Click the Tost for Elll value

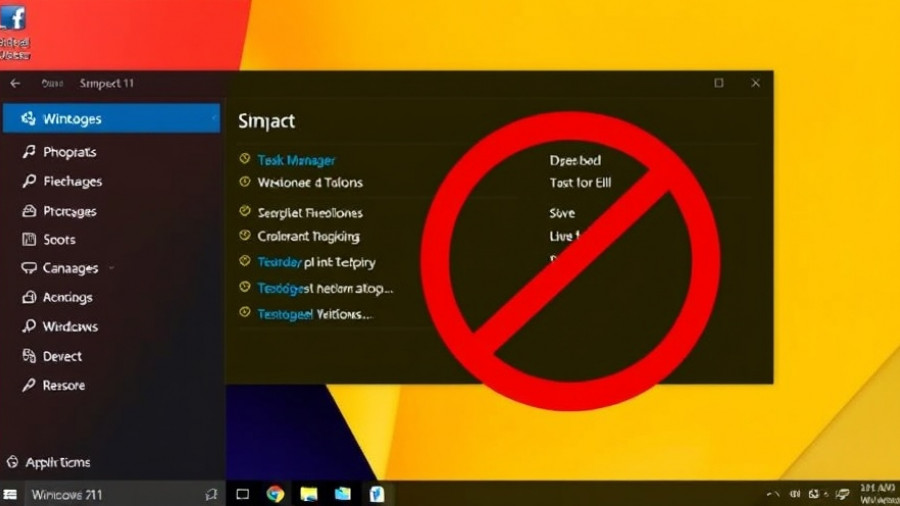580,182
